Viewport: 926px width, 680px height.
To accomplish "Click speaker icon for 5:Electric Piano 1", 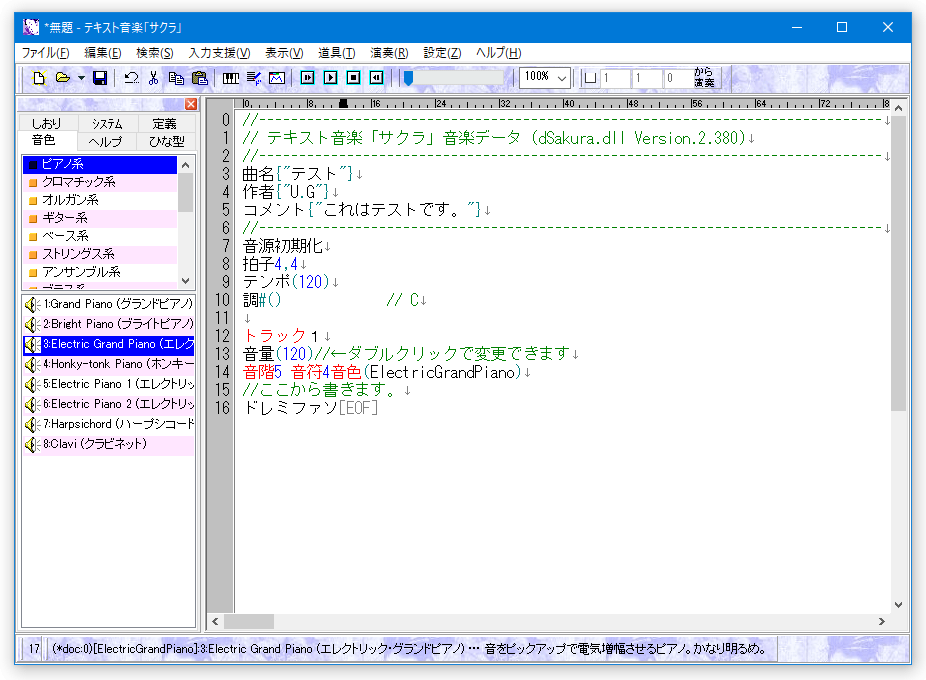I will (32, 385).
